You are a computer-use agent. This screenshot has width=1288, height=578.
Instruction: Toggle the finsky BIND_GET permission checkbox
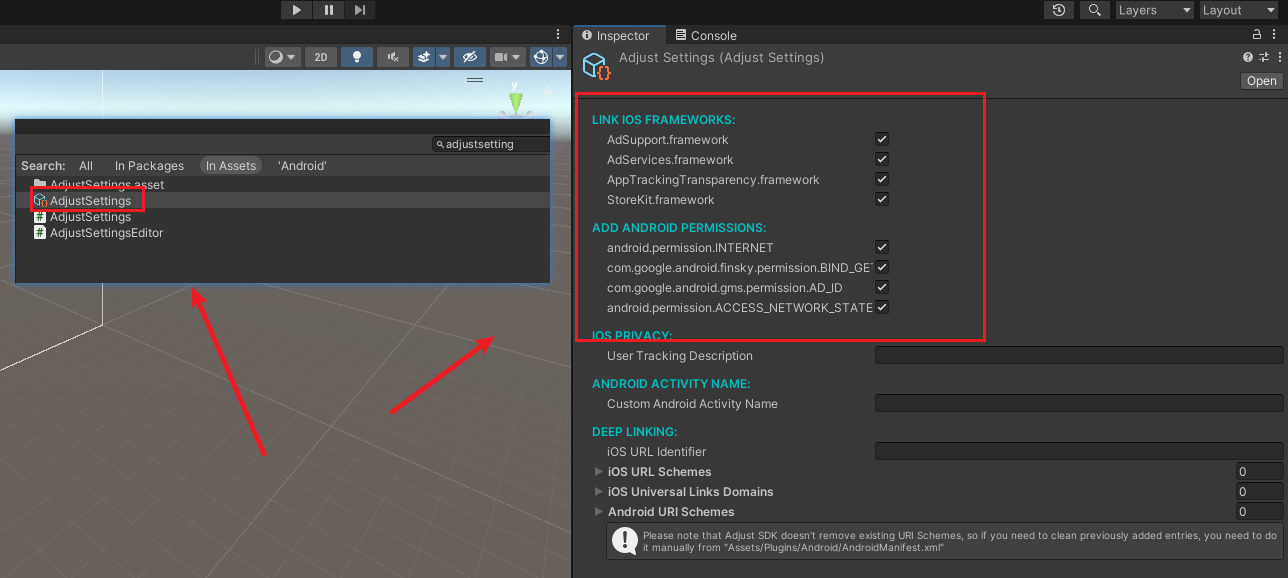pyautogui.click(x=882, y=267)
